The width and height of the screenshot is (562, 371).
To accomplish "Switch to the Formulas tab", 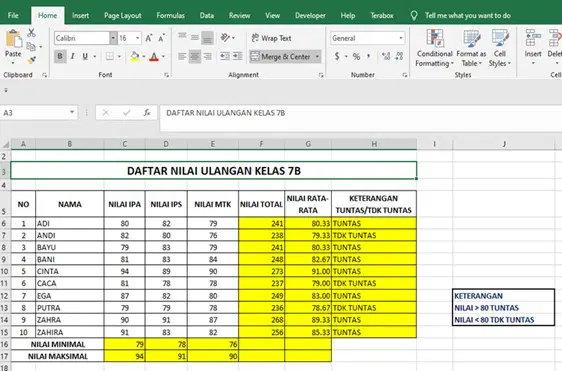I will point(171,15).
